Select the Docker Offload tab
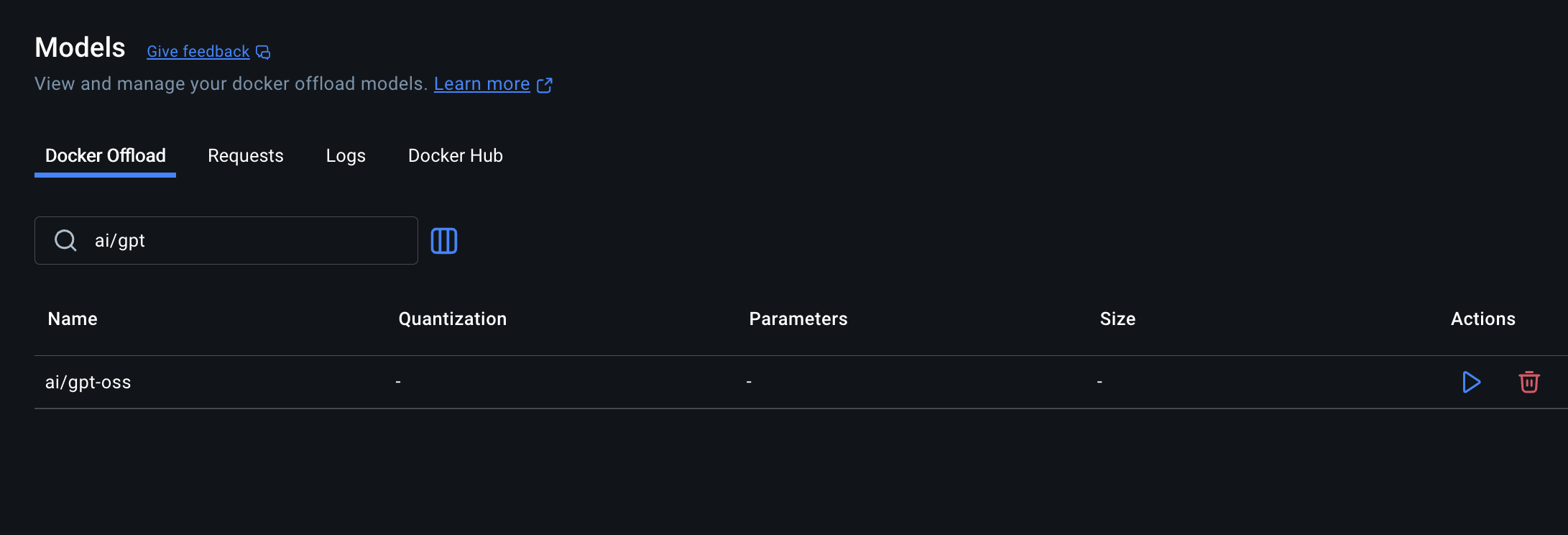 coord(106,155)
